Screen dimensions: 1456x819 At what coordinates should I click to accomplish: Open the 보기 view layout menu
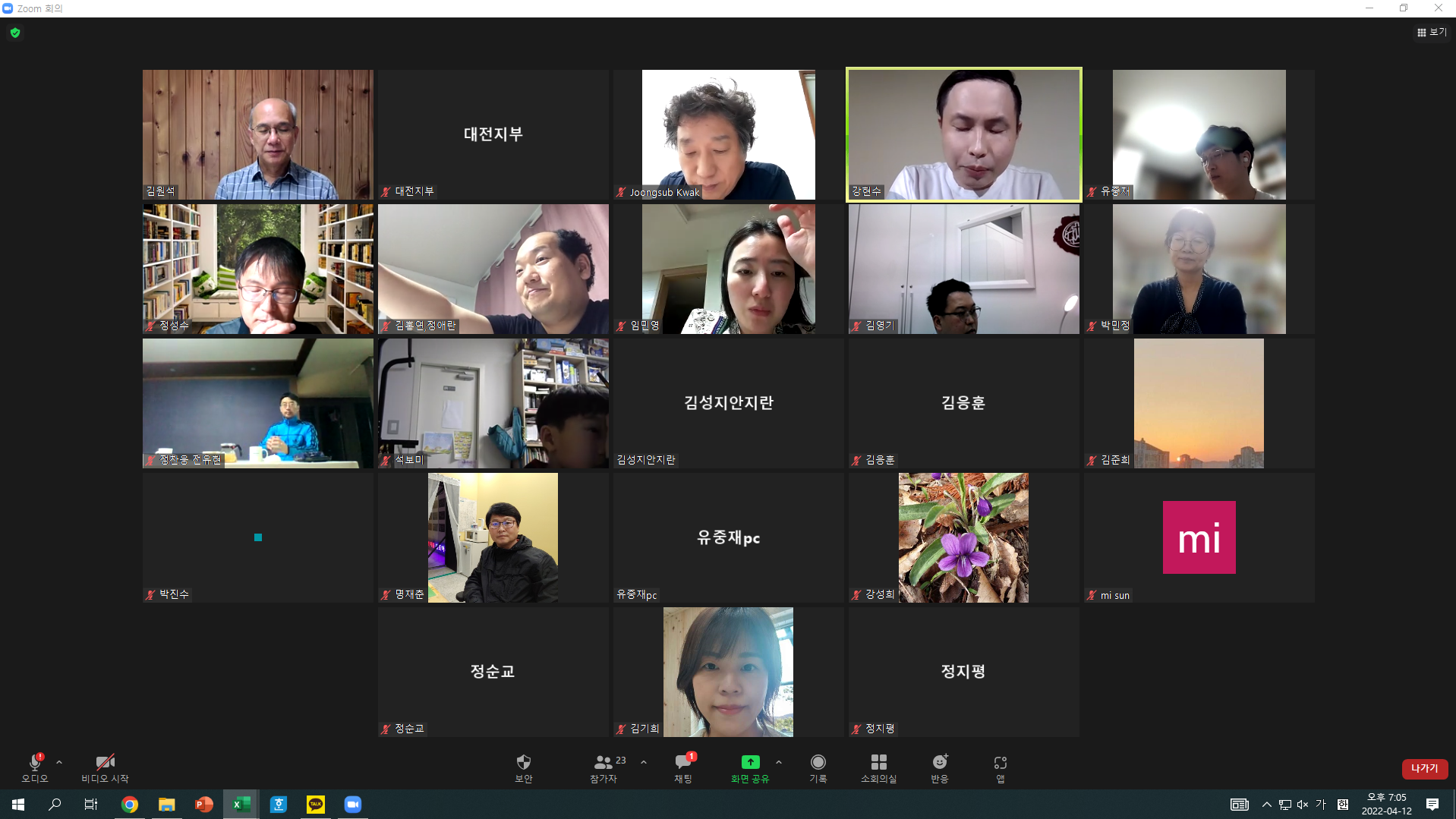pyautogui.click(x=1432, y=33)
